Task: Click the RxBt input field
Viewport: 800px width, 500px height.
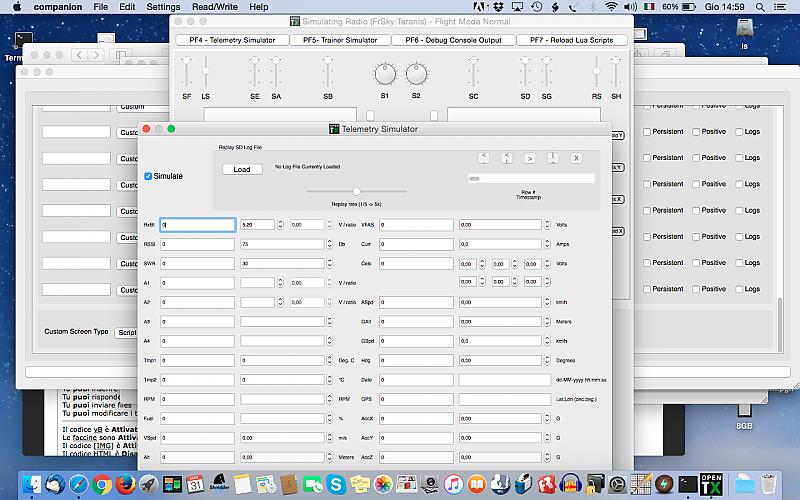Action: coord(198,225)
